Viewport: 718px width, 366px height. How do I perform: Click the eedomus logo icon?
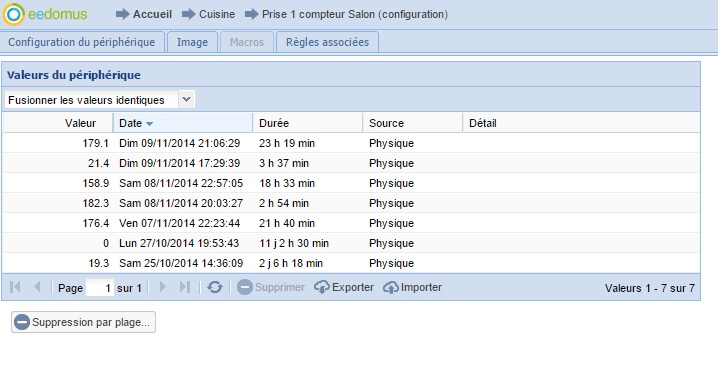pyautogui.click(x=14, y=14)
